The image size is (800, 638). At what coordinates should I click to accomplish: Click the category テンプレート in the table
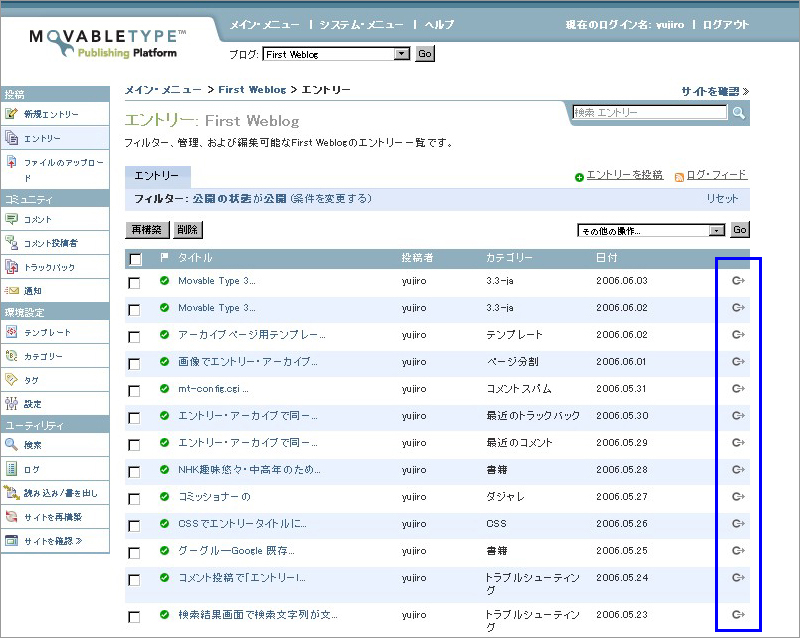tap(514, 335)
